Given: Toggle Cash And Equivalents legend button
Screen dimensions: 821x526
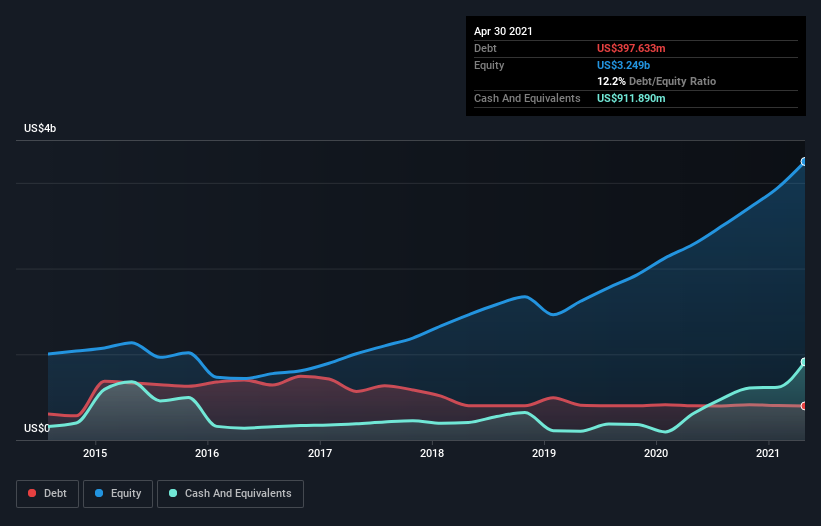Looking at the screenshot, I should [x=230, y=494].
